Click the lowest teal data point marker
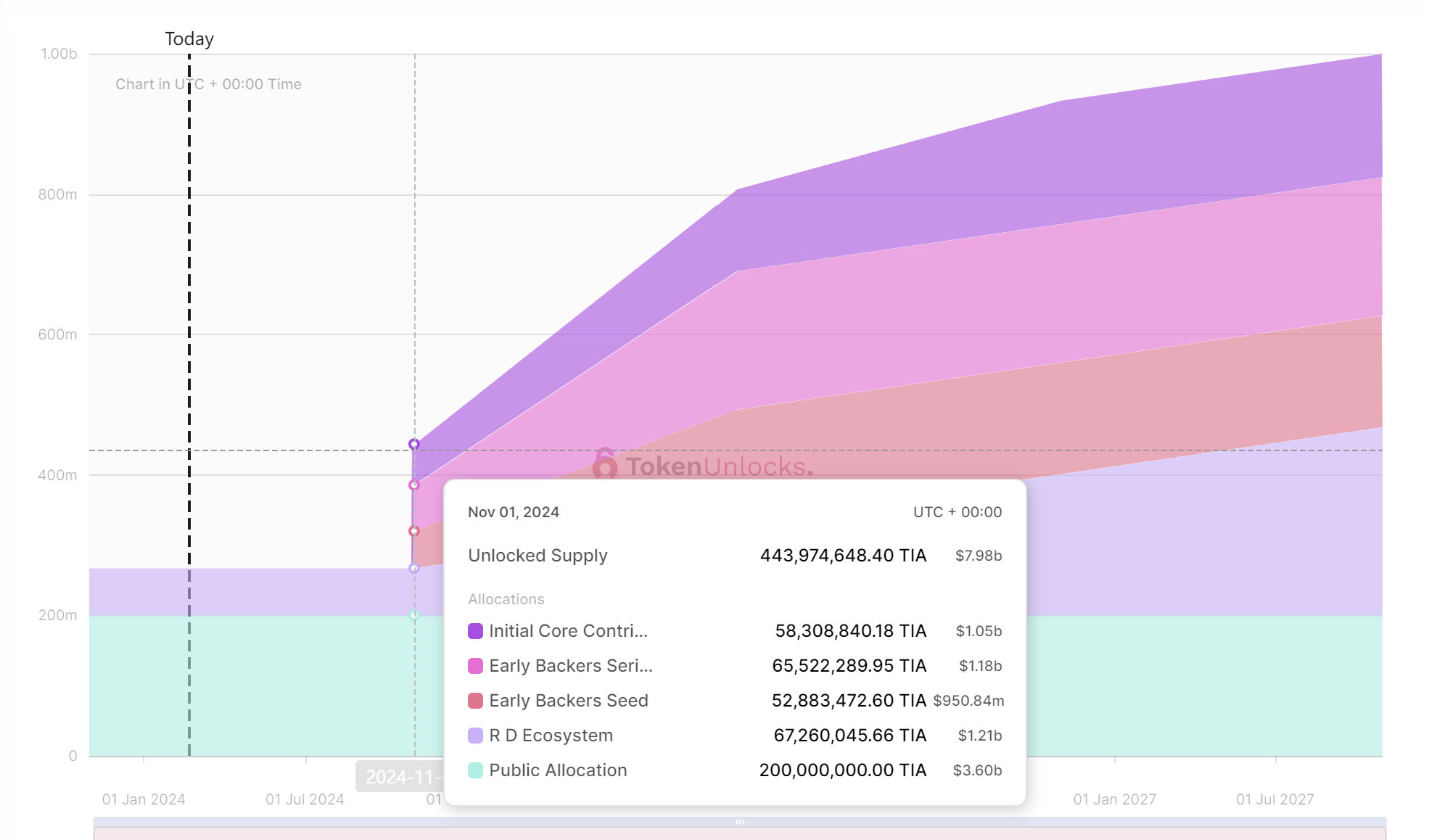Viewport: 1429px width, 840px height. click(x=414, y=615)
